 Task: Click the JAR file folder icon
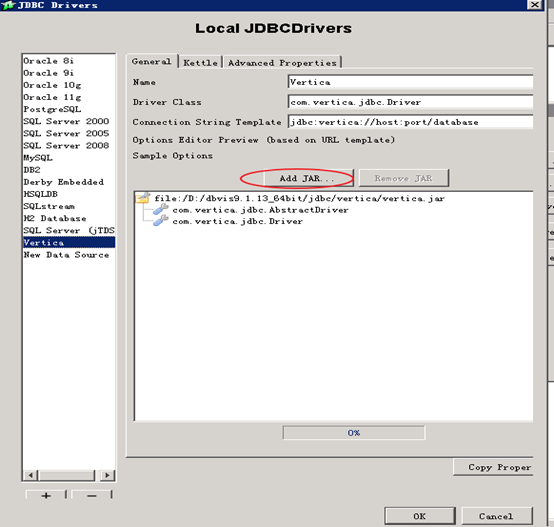click(143, 198)
